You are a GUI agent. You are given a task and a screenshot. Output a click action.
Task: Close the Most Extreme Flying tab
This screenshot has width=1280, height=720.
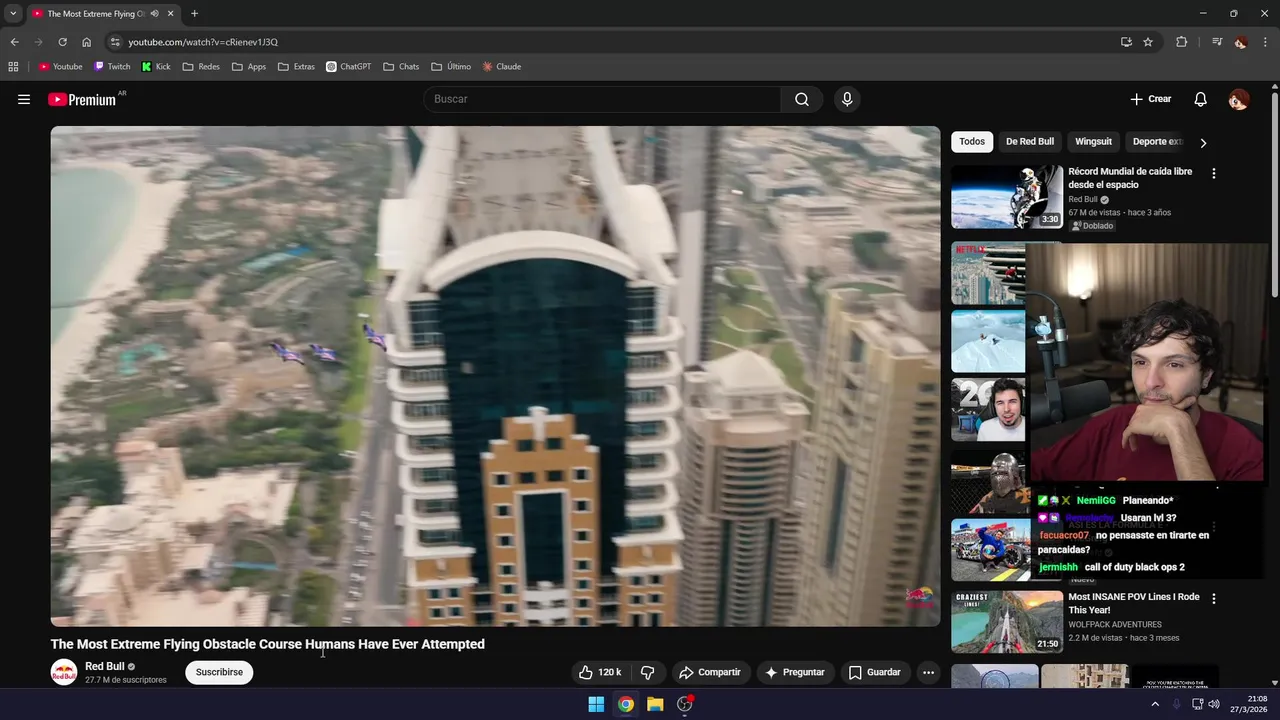pos(170,14)
